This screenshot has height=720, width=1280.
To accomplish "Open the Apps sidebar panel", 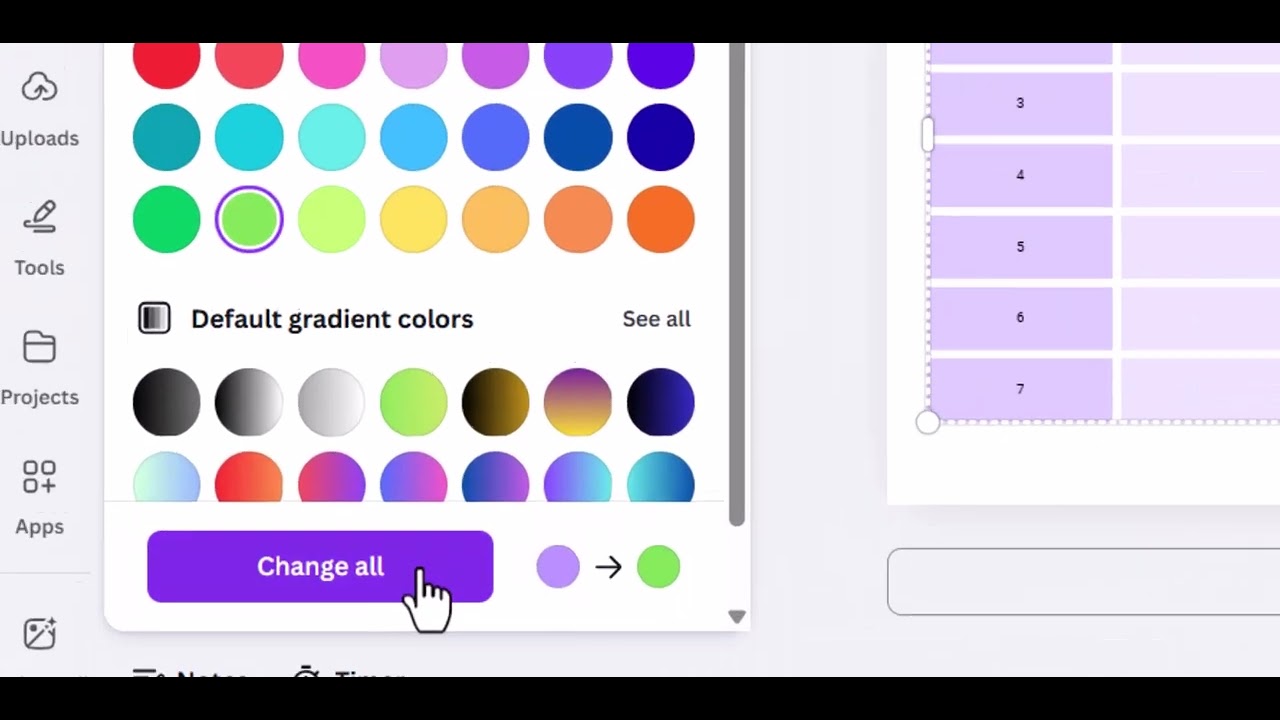I will pos(40,497).
